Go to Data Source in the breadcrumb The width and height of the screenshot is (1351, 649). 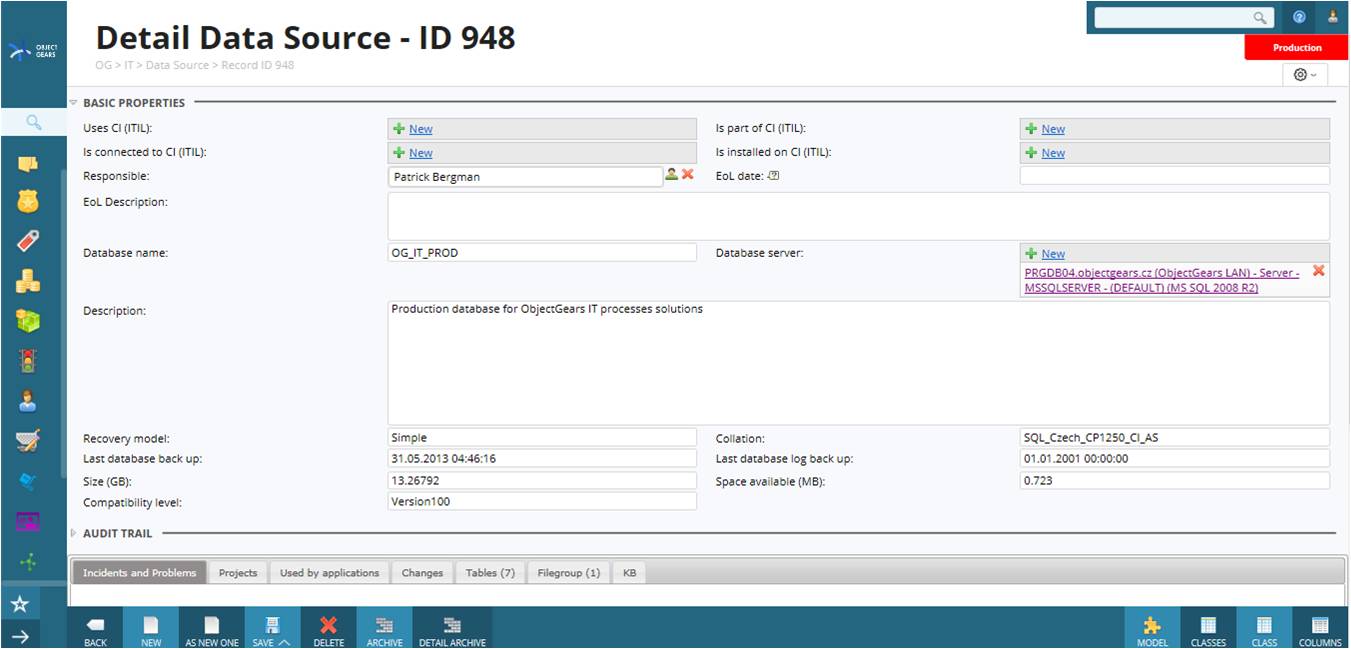[x=178, y=65]
